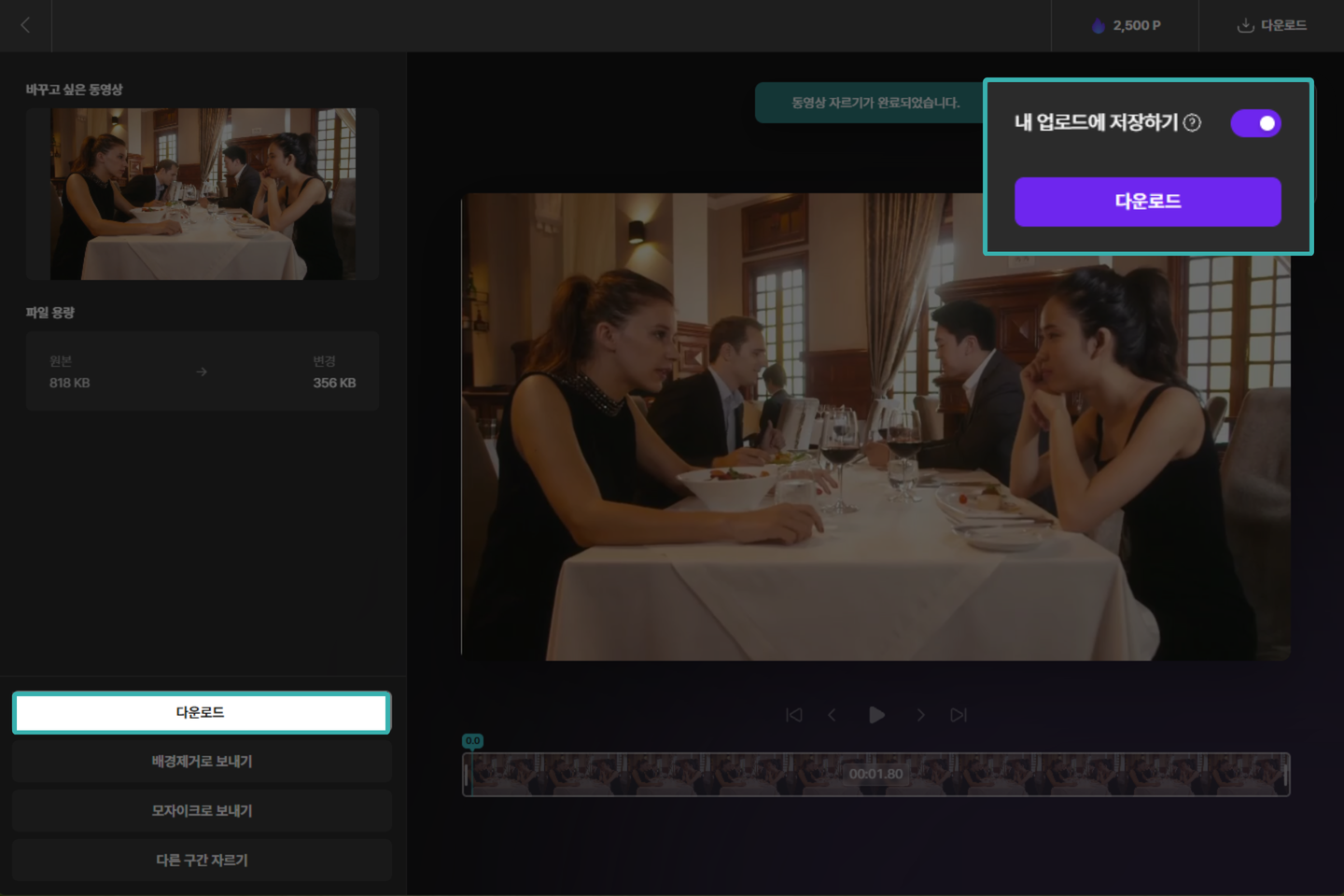Go back using the top-left arrow
This screenshot has width=1344, height=896.
(x=25, y=25)
